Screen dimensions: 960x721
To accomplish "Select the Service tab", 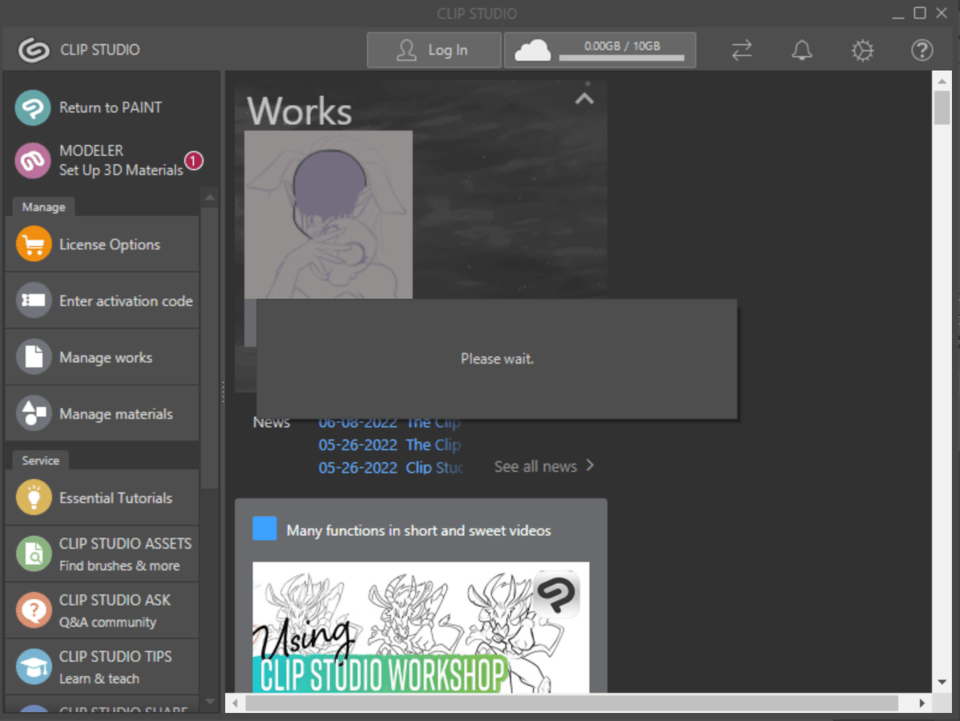I will coord(40,460).
